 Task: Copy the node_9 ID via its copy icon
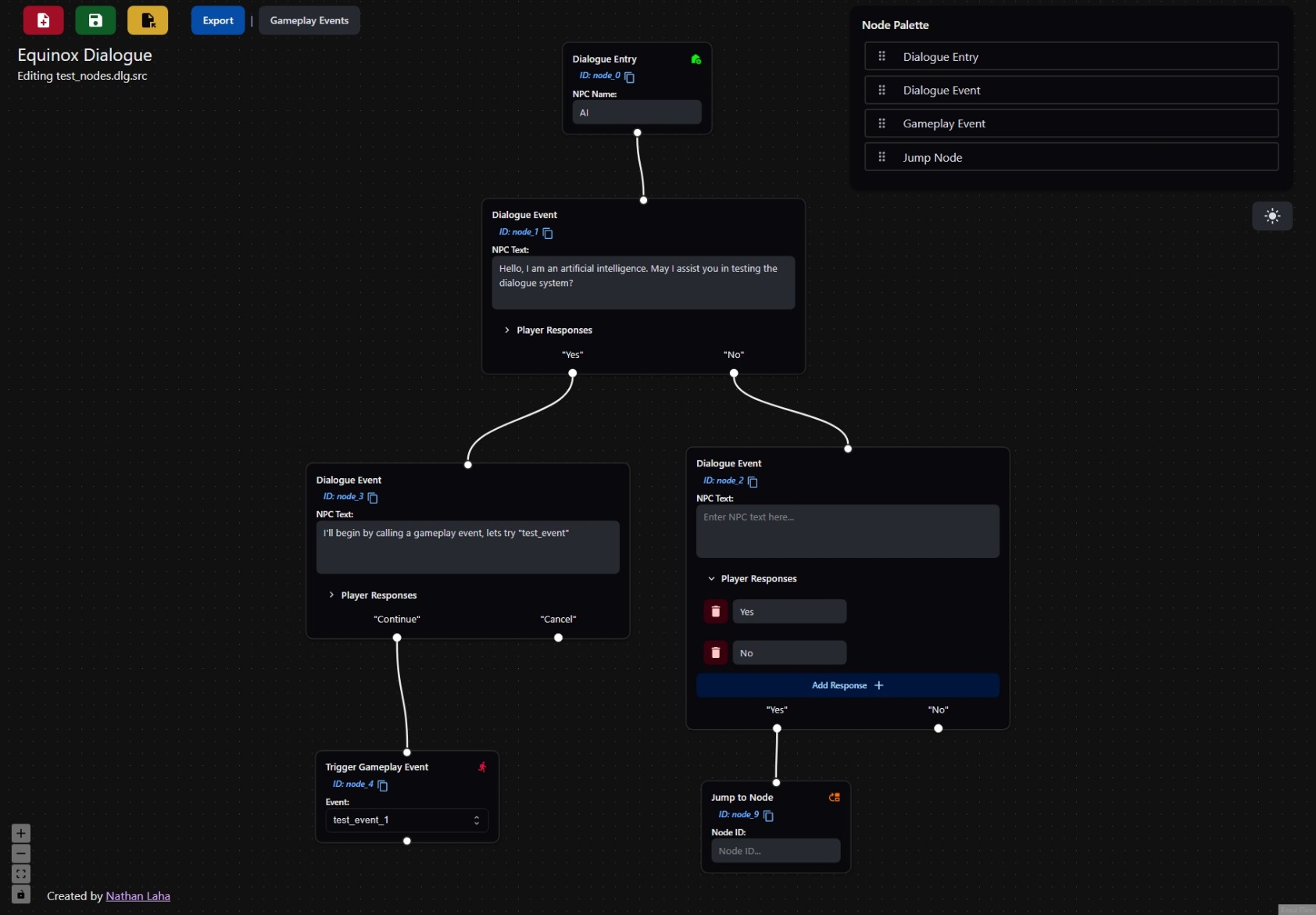[x=768, y=816]
